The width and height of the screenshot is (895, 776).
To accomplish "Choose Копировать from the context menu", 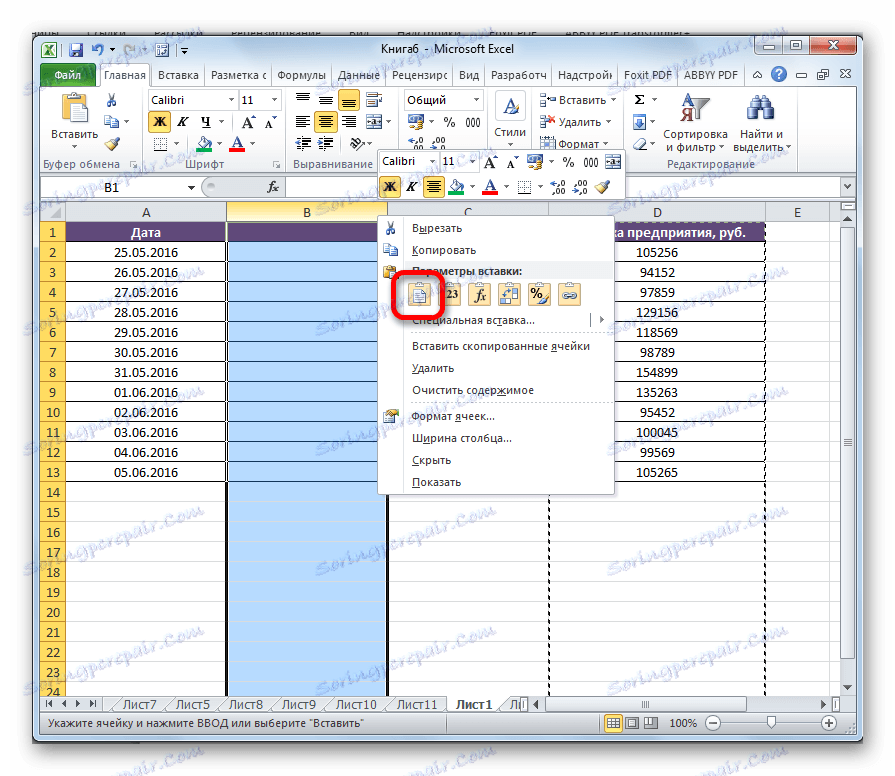I will pyautogui.click(x=444, y=250).
